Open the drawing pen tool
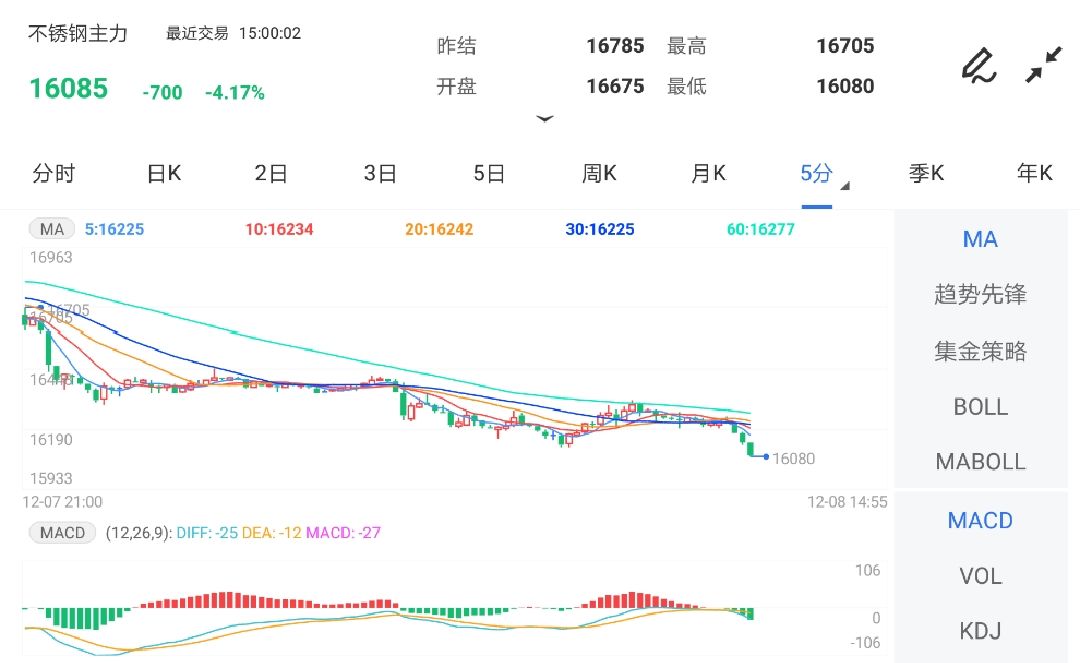This screenshot has width=1080, height=663. point(979,66)
